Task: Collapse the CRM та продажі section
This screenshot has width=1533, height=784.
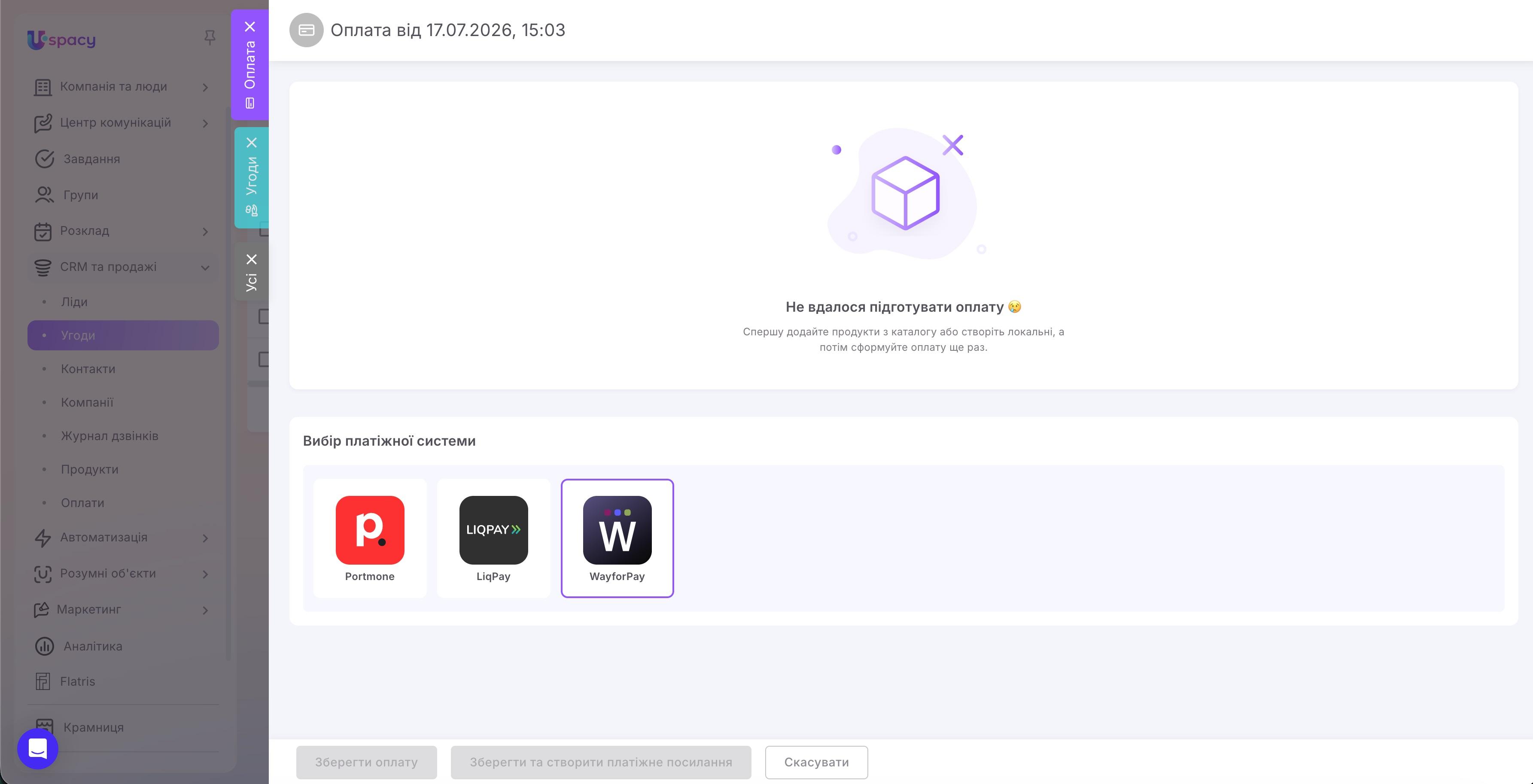Action: [x=205, y=267]
